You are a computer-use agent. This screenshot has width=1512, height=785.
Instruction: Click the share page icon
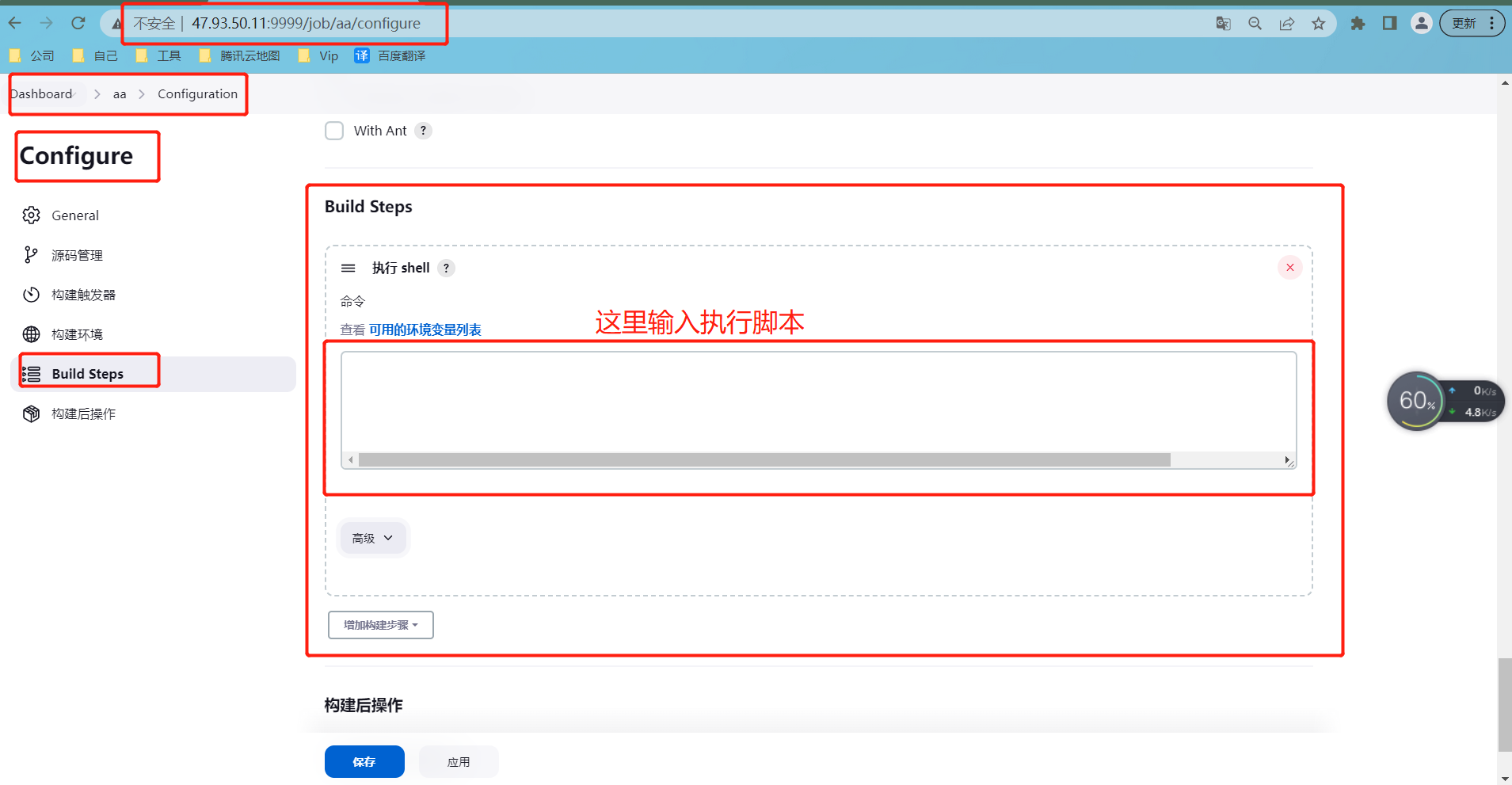point(1286,24)
